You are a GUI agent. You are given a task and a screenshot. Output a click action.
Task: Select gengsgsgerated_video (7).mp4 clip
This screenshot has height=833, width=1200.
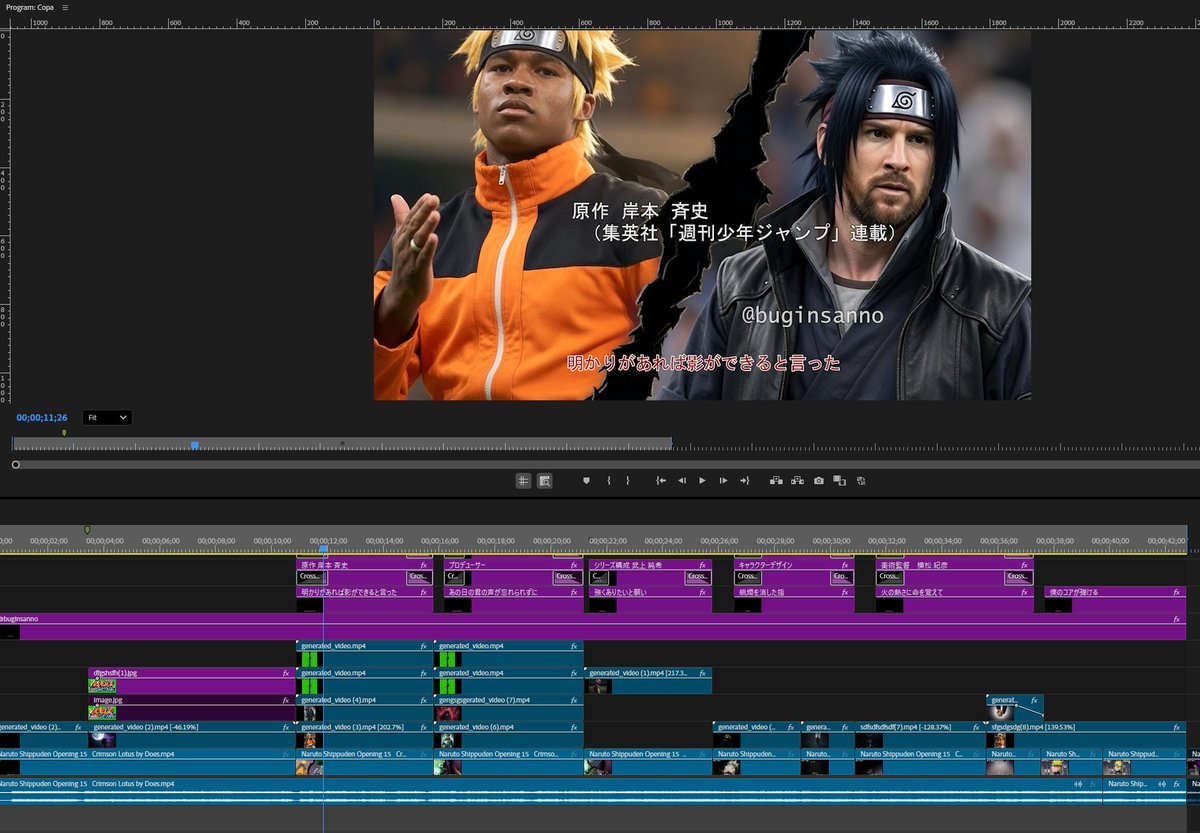coord(508,708)
